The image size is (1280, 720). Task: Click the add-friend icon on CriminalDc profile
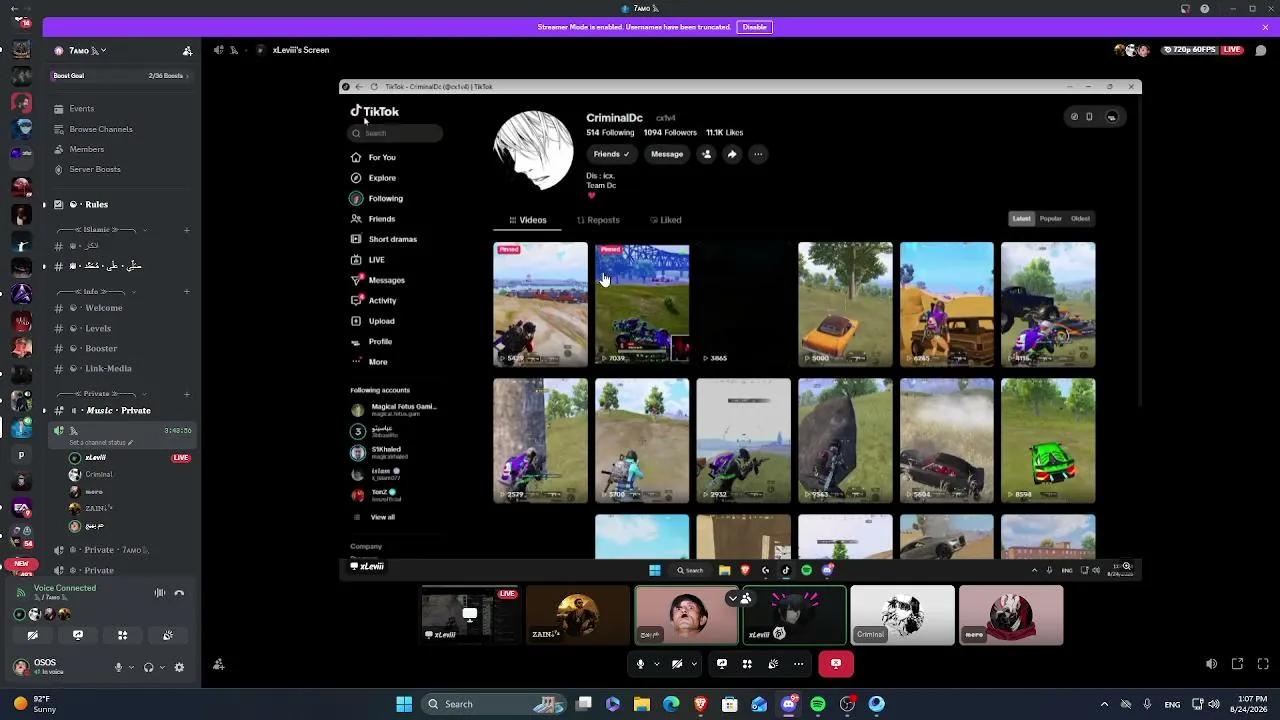[x=706, y=154]
